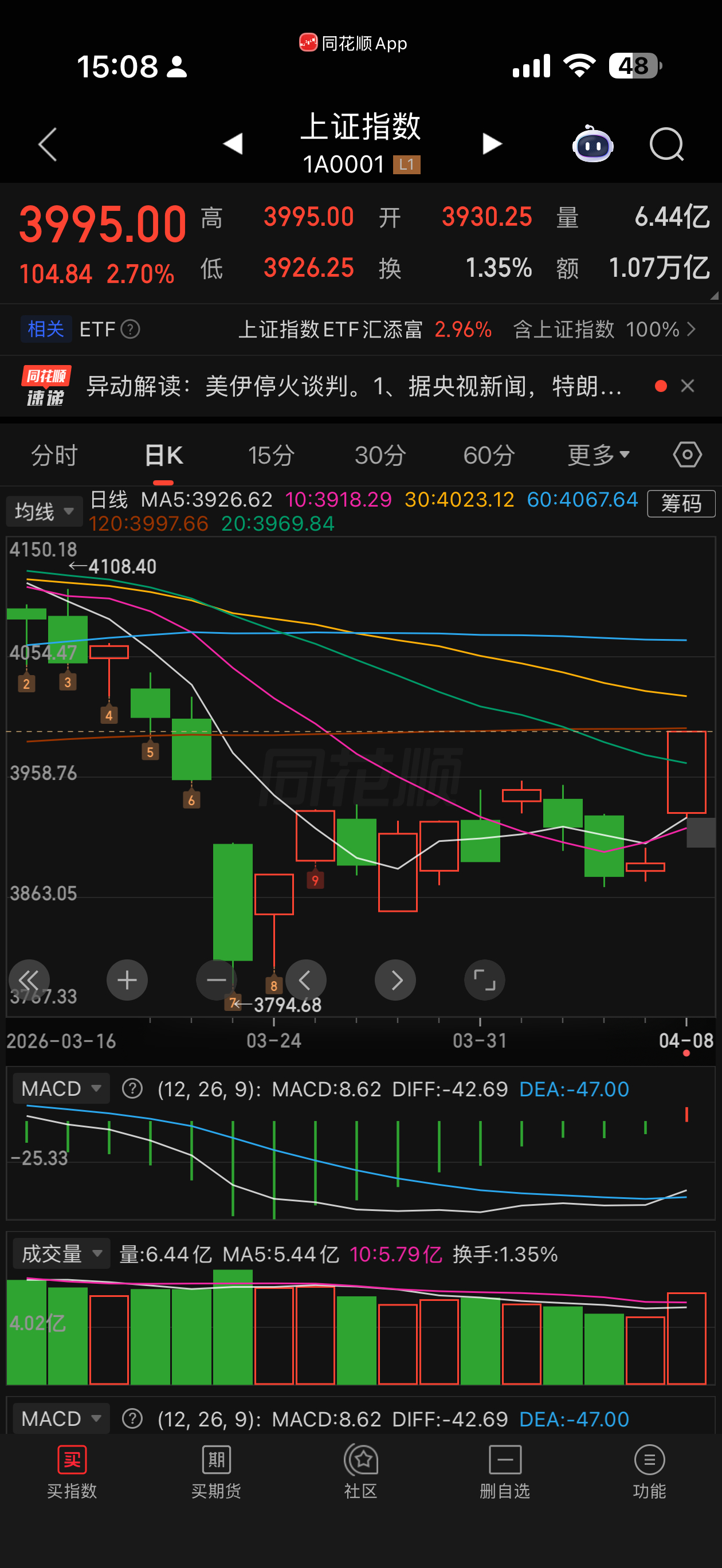Open 上证指数ETF汇添富 link
Viewport: 722px width, 1568px height.
330,330
